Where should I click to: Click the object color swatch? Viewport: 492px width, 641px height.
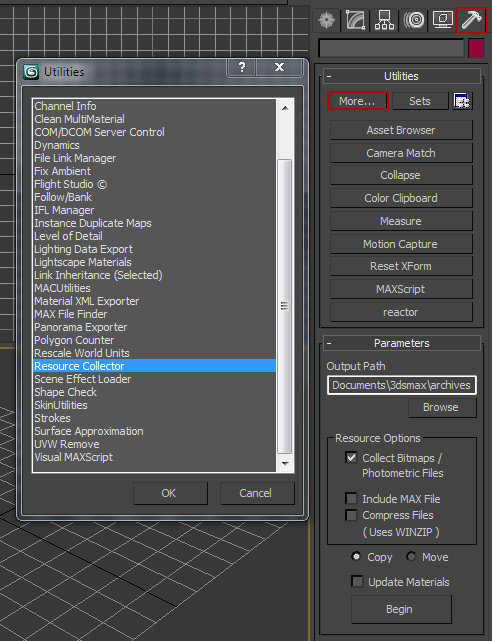coord(476,48)
